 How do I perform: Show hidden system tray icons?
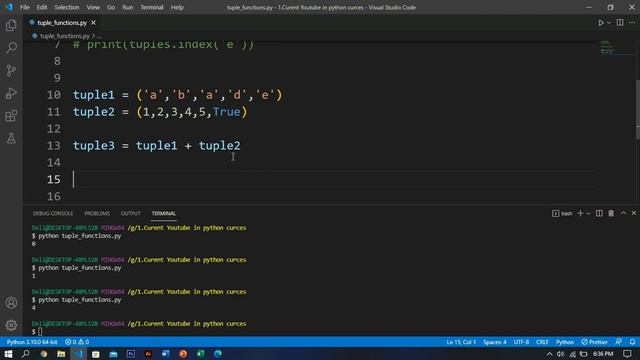point(549,354)
